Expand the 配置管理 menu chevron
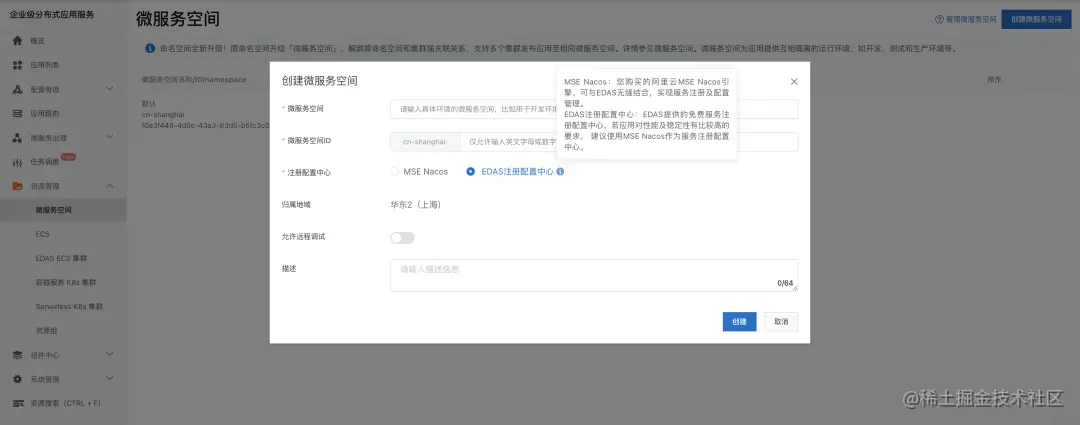The width and height of the screenshot is (1080, 425). (x=110, y=89)
